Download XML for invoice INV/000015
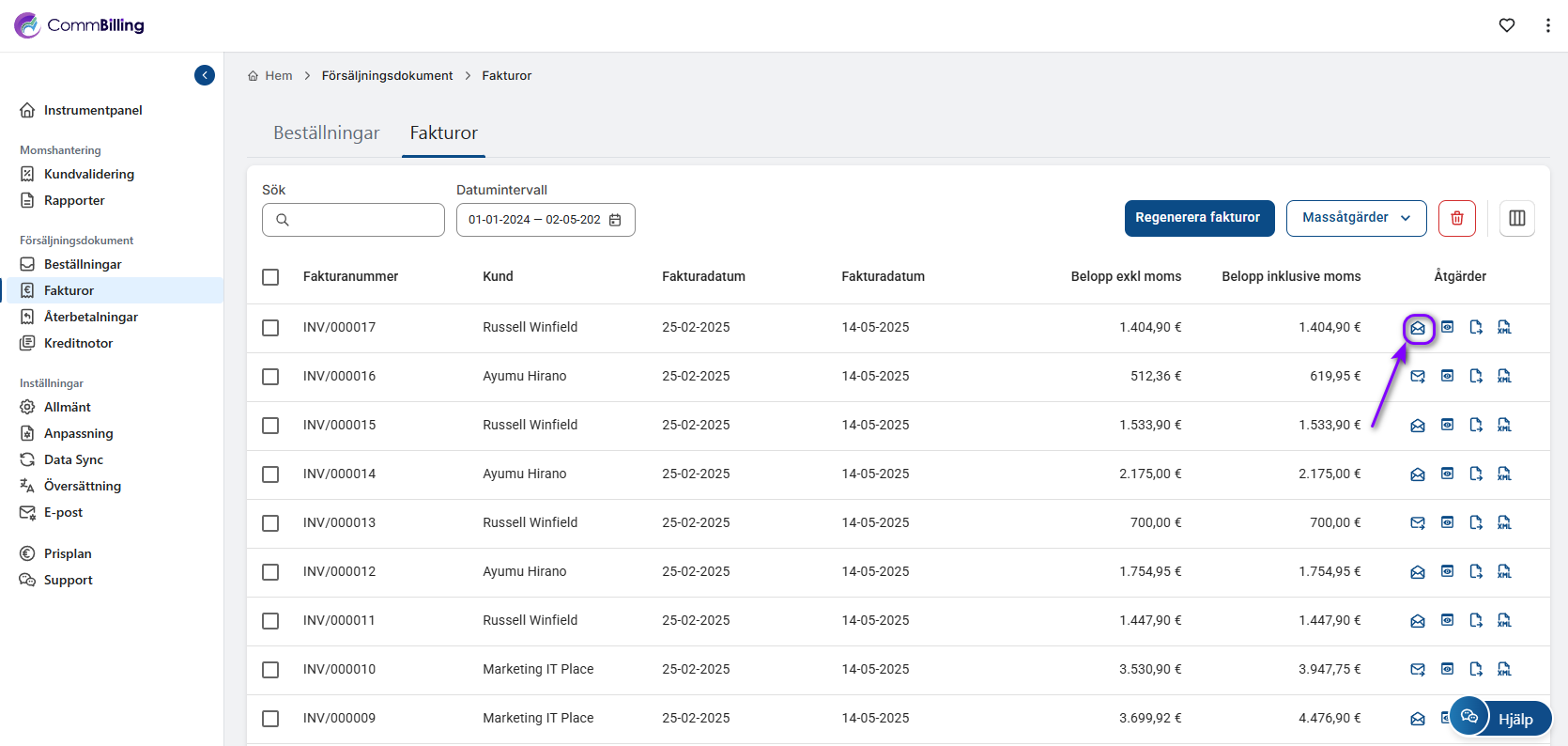 pos(1504,425)
